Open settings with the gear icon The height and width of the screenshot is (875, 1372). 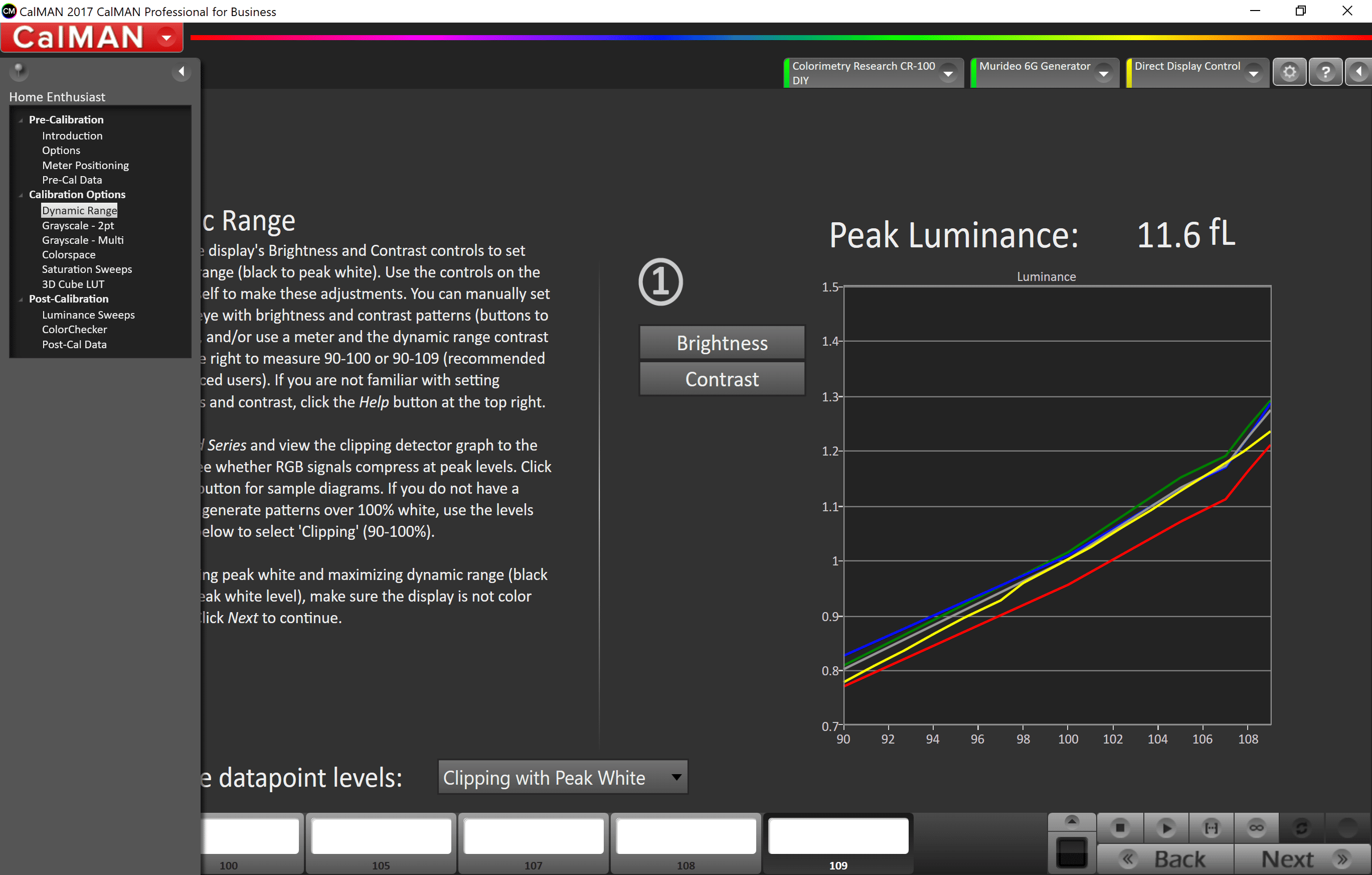1289,72
